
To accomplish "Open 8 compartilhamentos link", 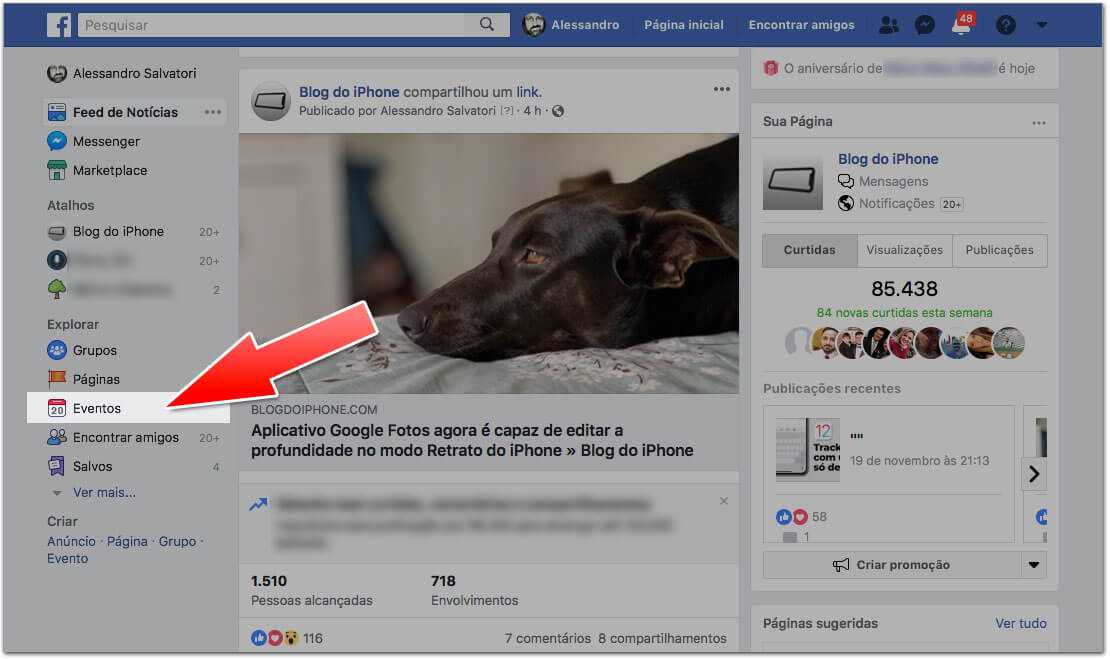I will coord(662,638).
